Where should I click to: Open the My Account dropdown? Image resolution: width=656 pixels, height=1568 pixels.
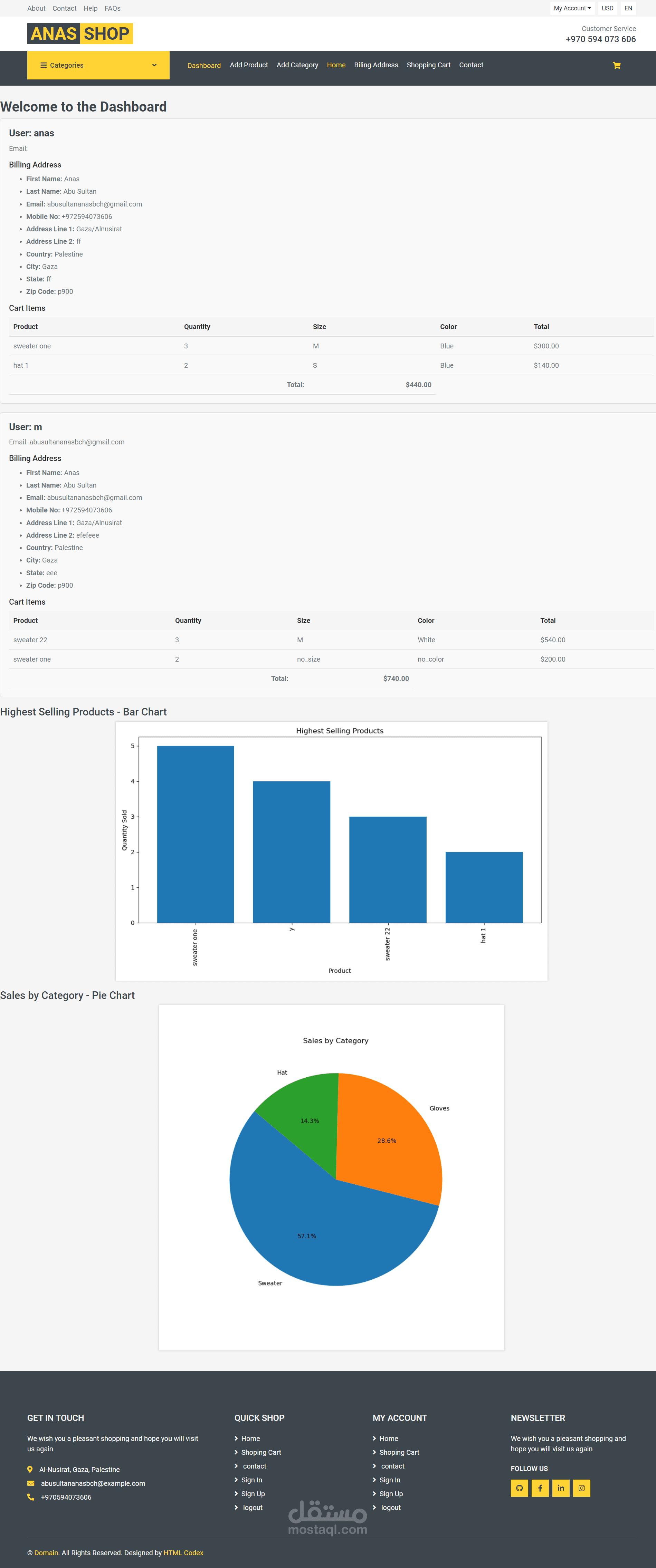point(572,9)
